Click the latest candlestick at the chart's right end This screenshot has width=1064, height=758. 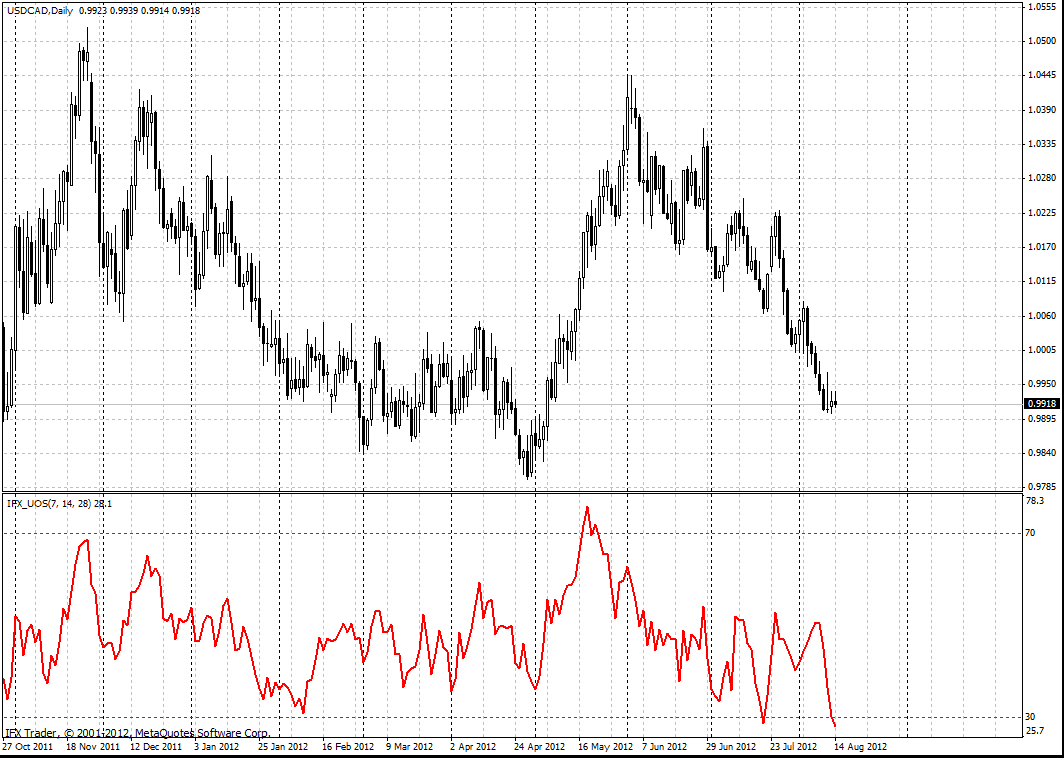[834, 403]
